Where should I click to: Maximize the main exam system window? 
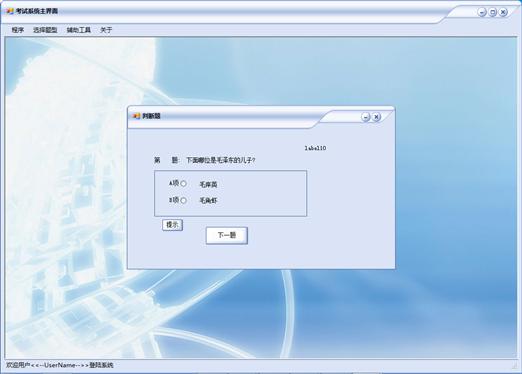[x=493, y=12]
